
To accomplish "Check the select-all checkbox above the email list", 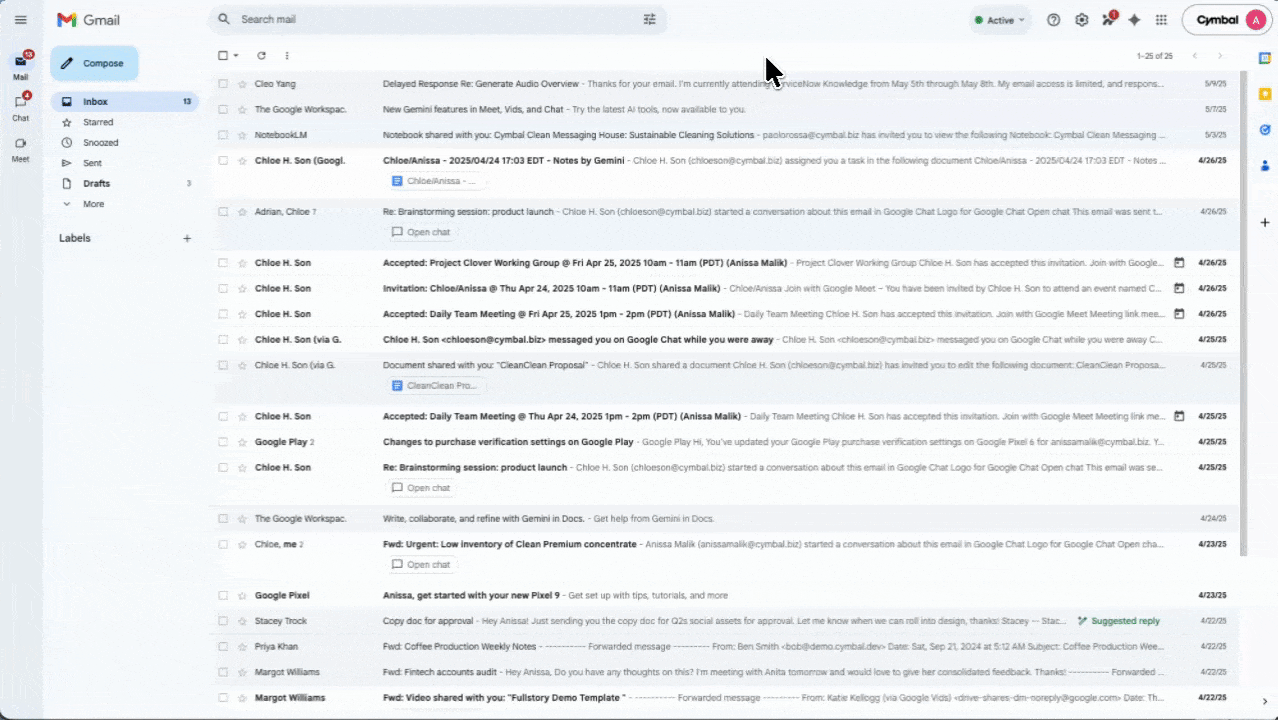I will click(222, 55).
